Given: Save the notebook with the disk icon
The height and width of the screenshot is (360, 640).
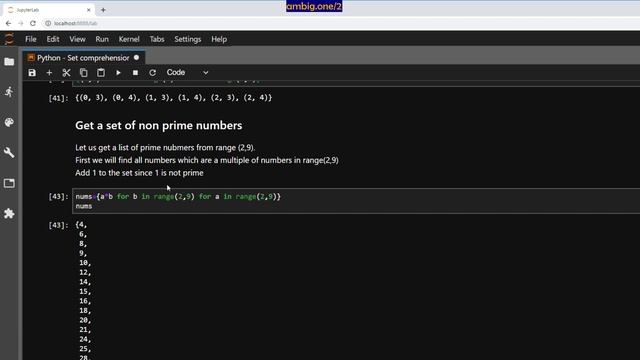Looking at the screenshot, I should point(32,73).
